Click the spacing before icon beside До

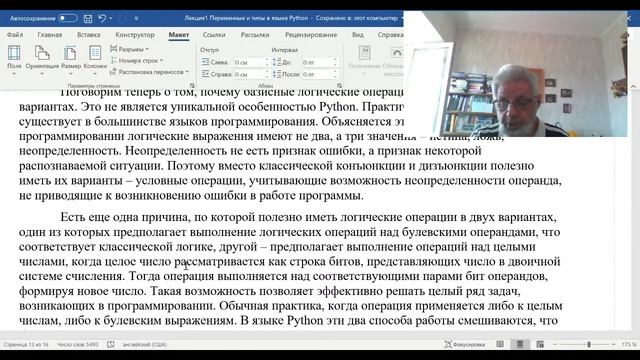pyautogui.click(x=277, y=62)
